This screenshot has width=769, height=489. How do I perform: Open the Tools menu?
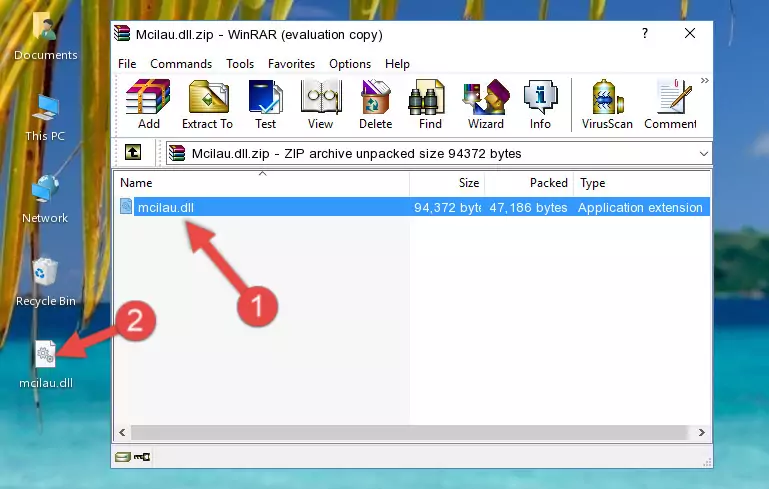pos(240,64)
